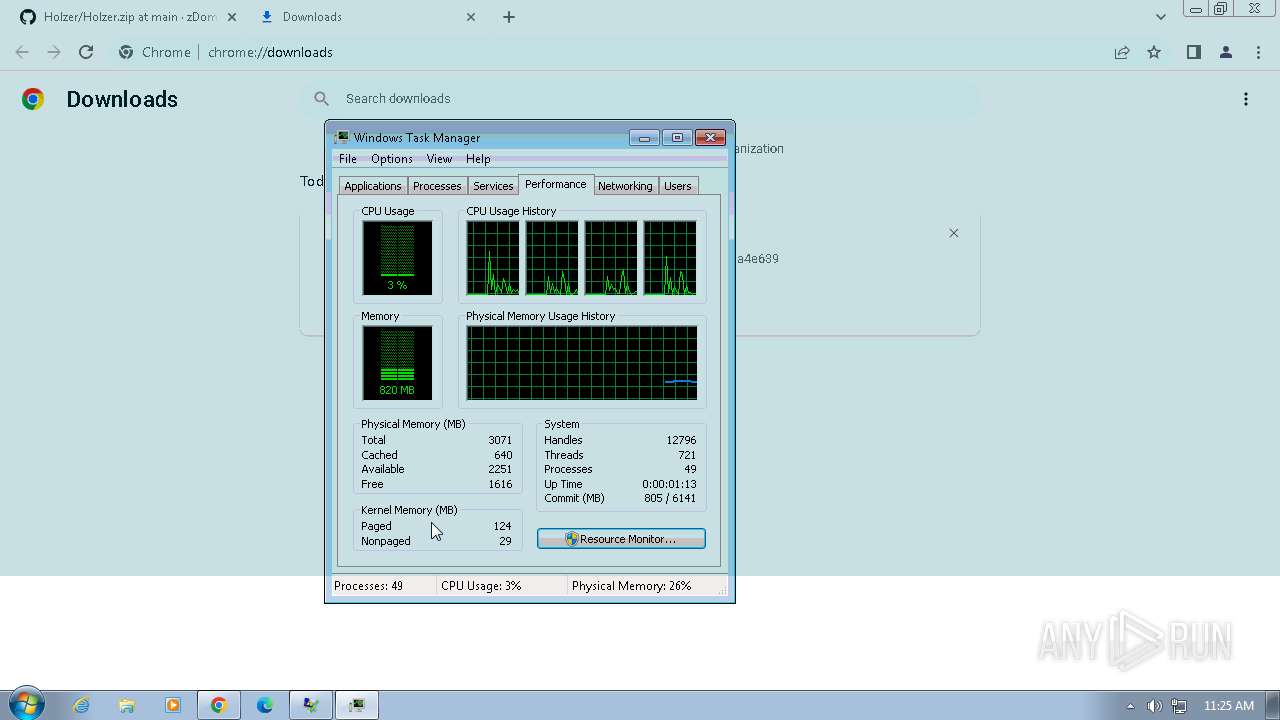The width and height of the screenshot is (1280, 720).
Task: Open the Chrome tab search dropdown
Action: point(1160,16)
